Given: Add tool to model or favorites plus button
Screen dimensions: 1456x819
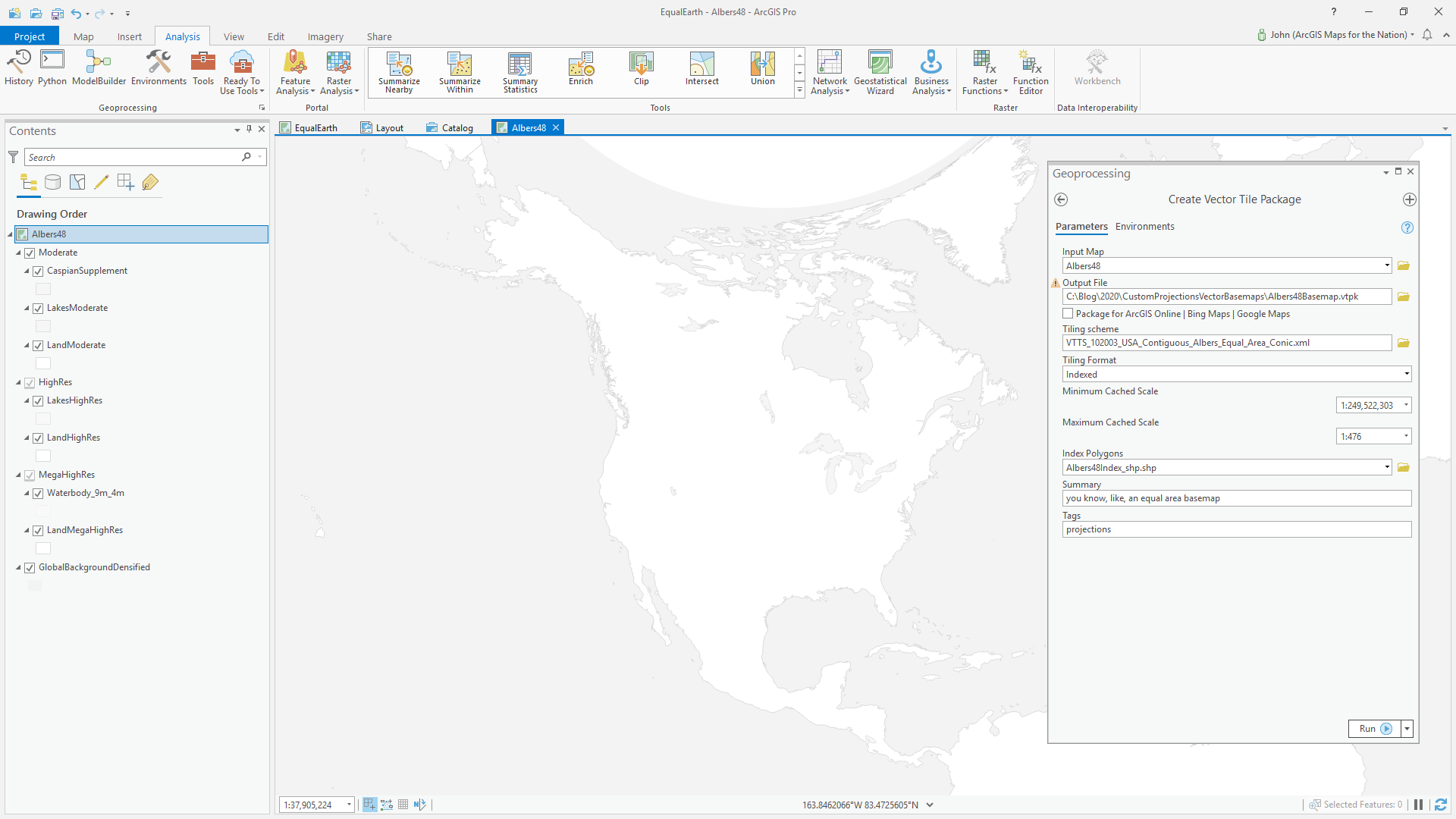Looking at the screenshot, I should tap(1409, 199).
